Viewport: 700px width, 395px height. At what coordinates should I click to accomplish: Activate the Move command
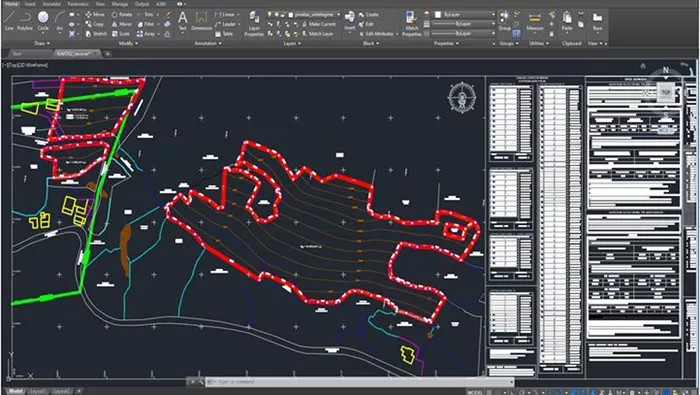point(95,14)
